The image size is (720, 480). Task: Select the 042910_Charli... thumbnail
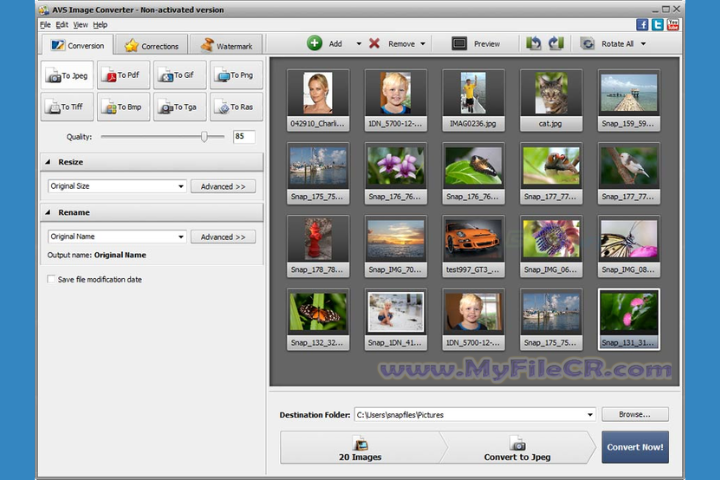pos(318,100)
